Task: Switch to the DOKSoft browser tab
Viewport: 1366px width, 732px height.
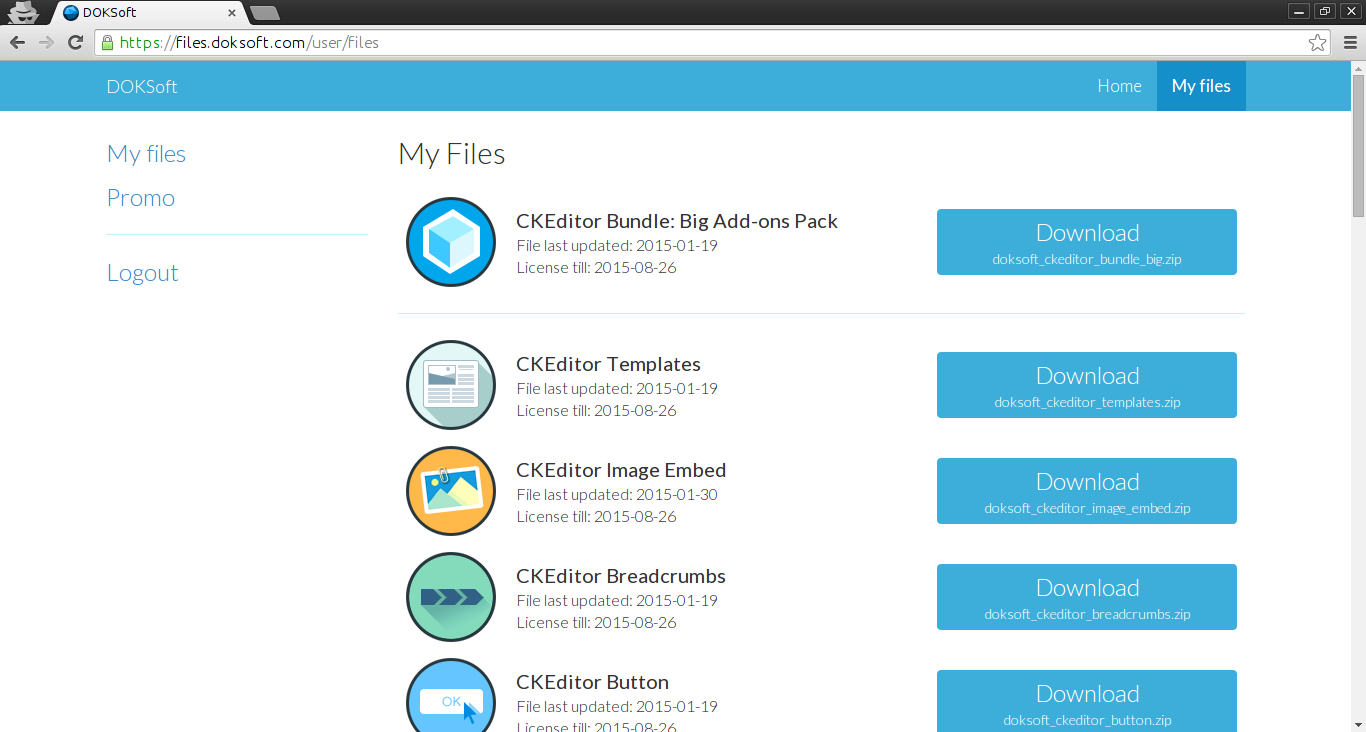Action: (145, 13)
